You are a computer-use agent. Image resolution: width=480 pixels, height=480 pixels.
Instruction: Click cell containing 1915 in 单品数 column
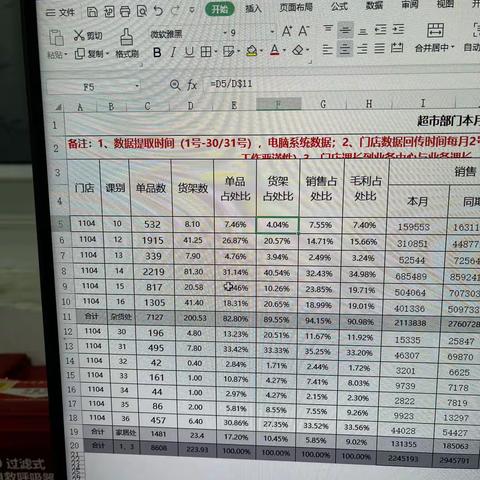pyautogui.click(x=153, y=240)
